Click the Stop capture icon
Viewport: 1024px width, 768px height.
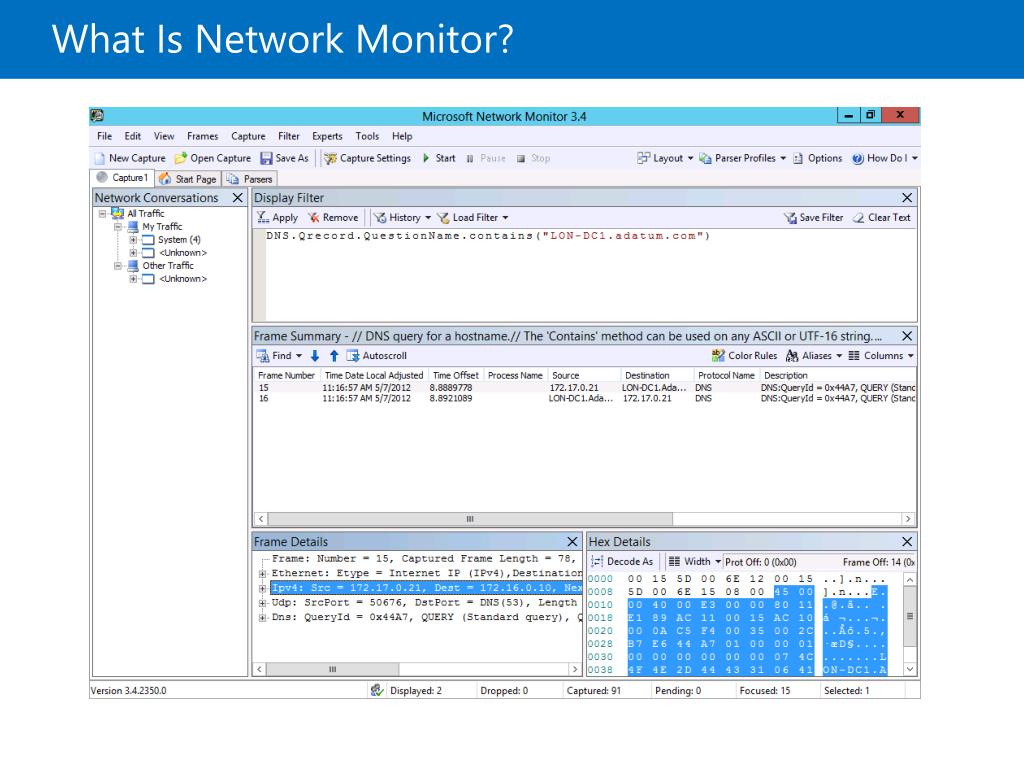pos(520,158)
